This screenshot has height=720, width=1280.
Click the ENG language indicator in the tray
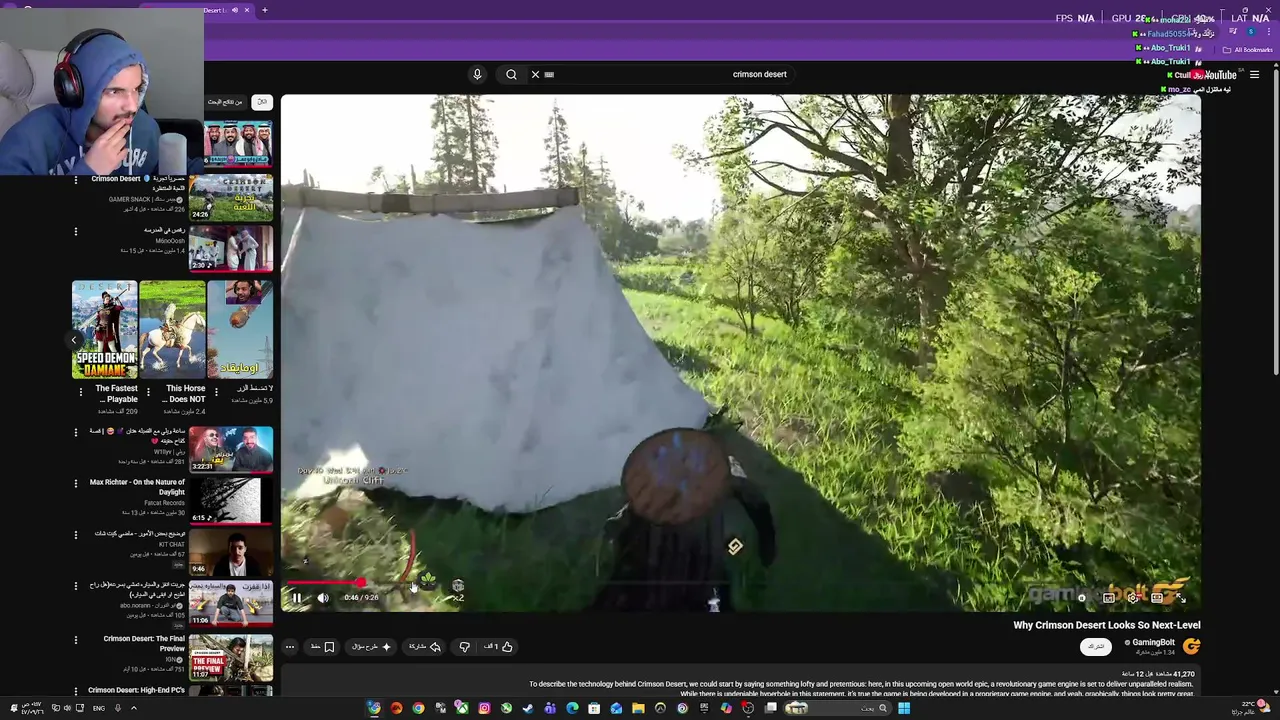(99, 708)
